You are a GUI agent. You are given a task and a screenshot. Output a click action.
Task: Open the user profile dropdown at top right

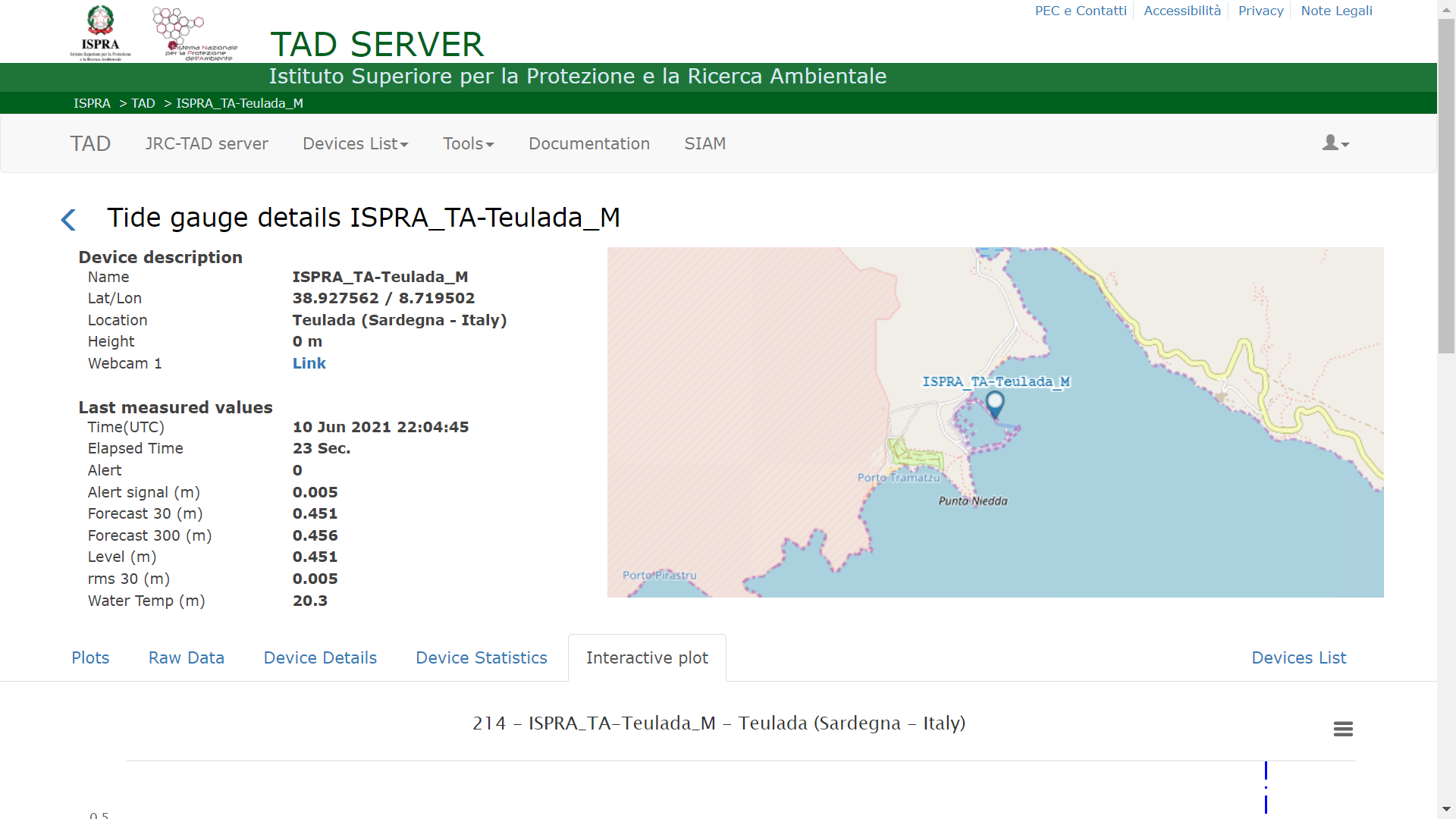click(x=1334, y=143)
